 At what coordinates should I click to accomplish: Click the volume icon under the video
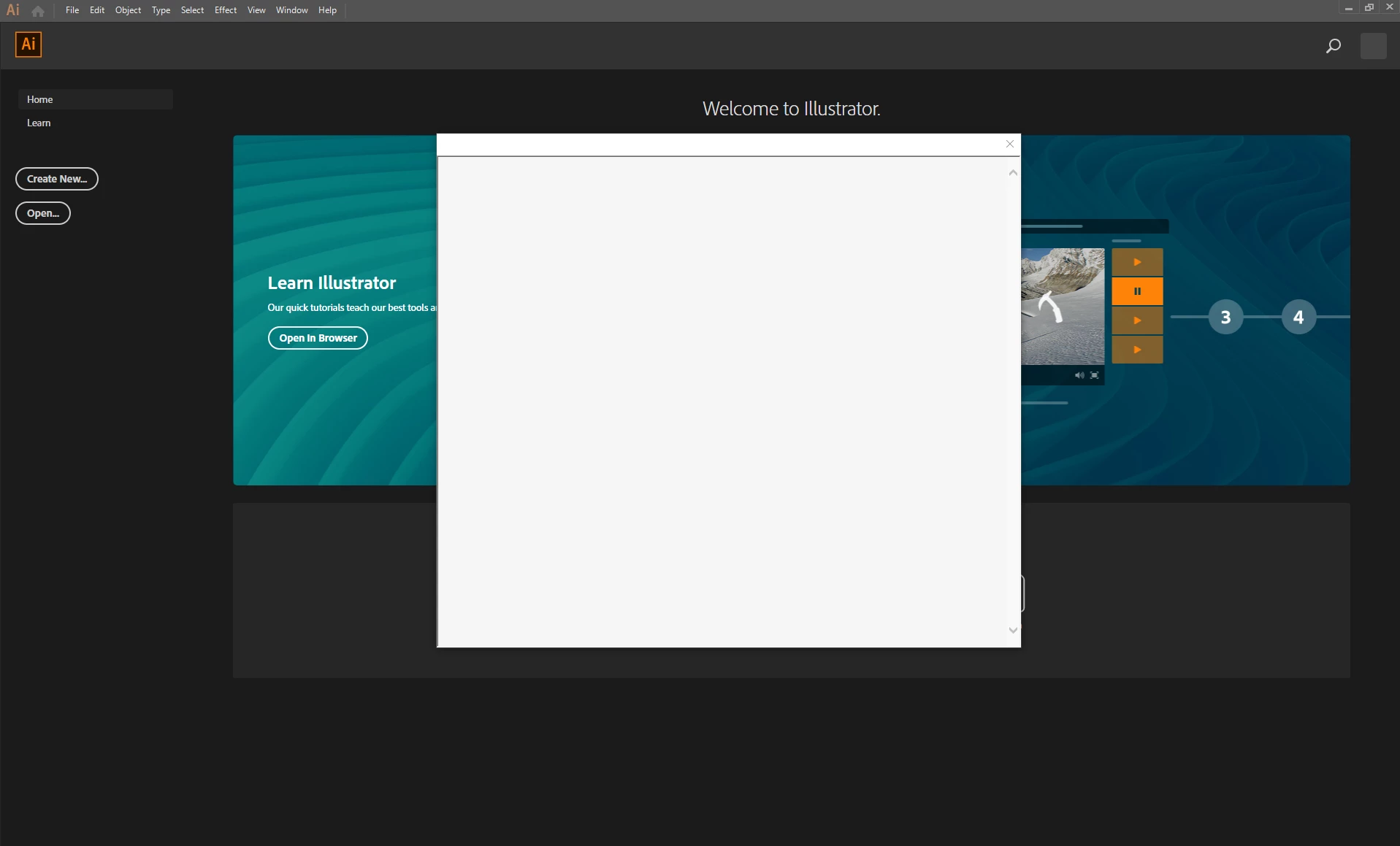[x=1079, y=375]
